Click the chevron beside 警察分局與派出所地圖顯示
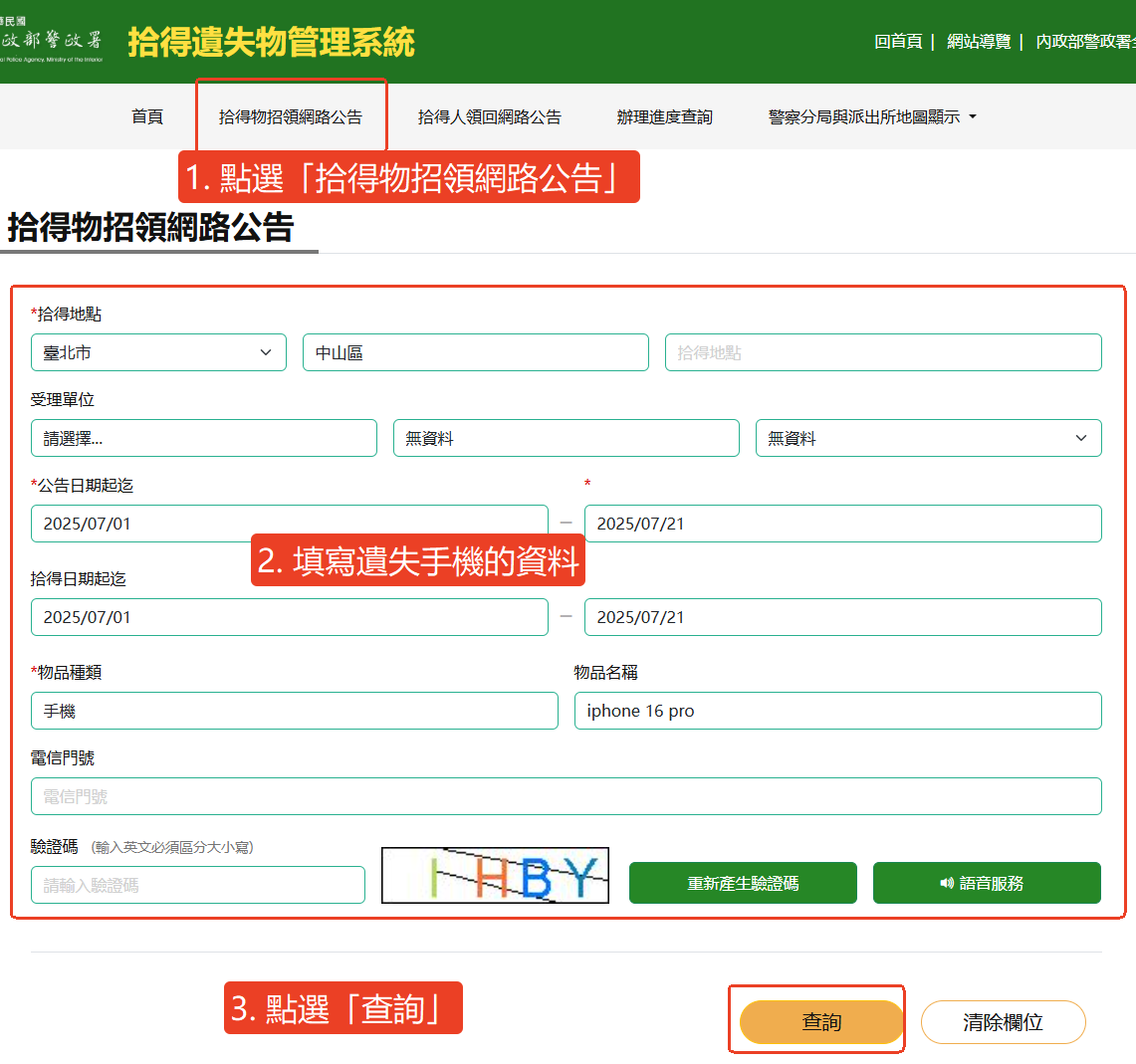This screenshot has height=1064, width=1136. point(976,116)
